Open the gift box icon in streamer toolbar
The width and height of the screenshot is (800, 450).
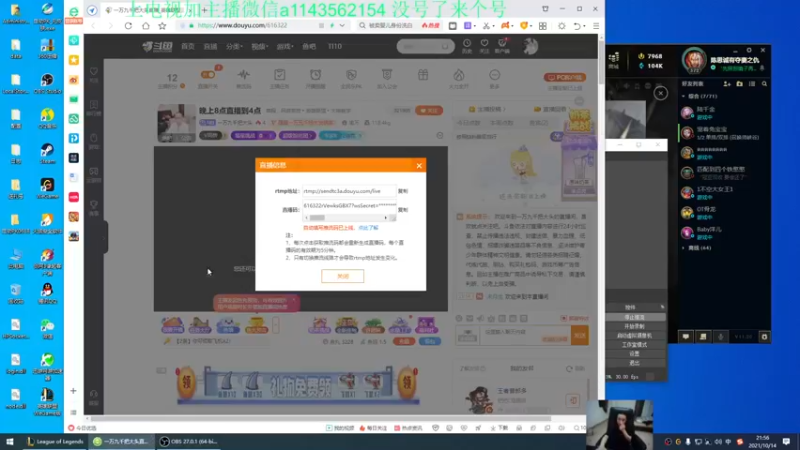pyautogui.click(x=423, y=75)
